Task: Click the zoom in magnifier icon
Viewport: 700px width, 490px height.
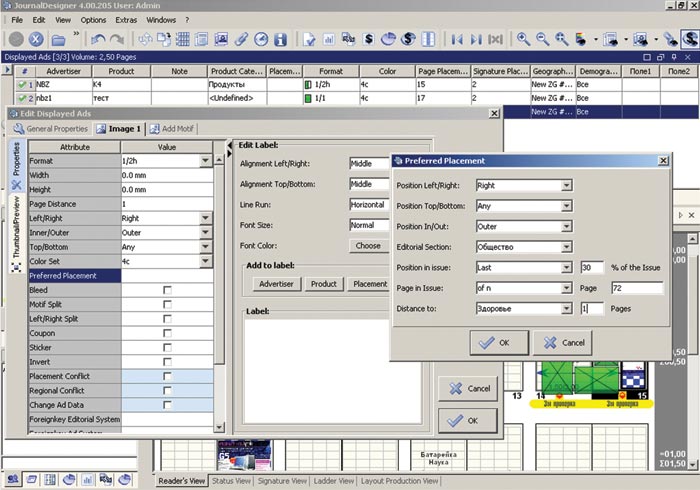Action: pyautogui.click(x=523, y=40)
